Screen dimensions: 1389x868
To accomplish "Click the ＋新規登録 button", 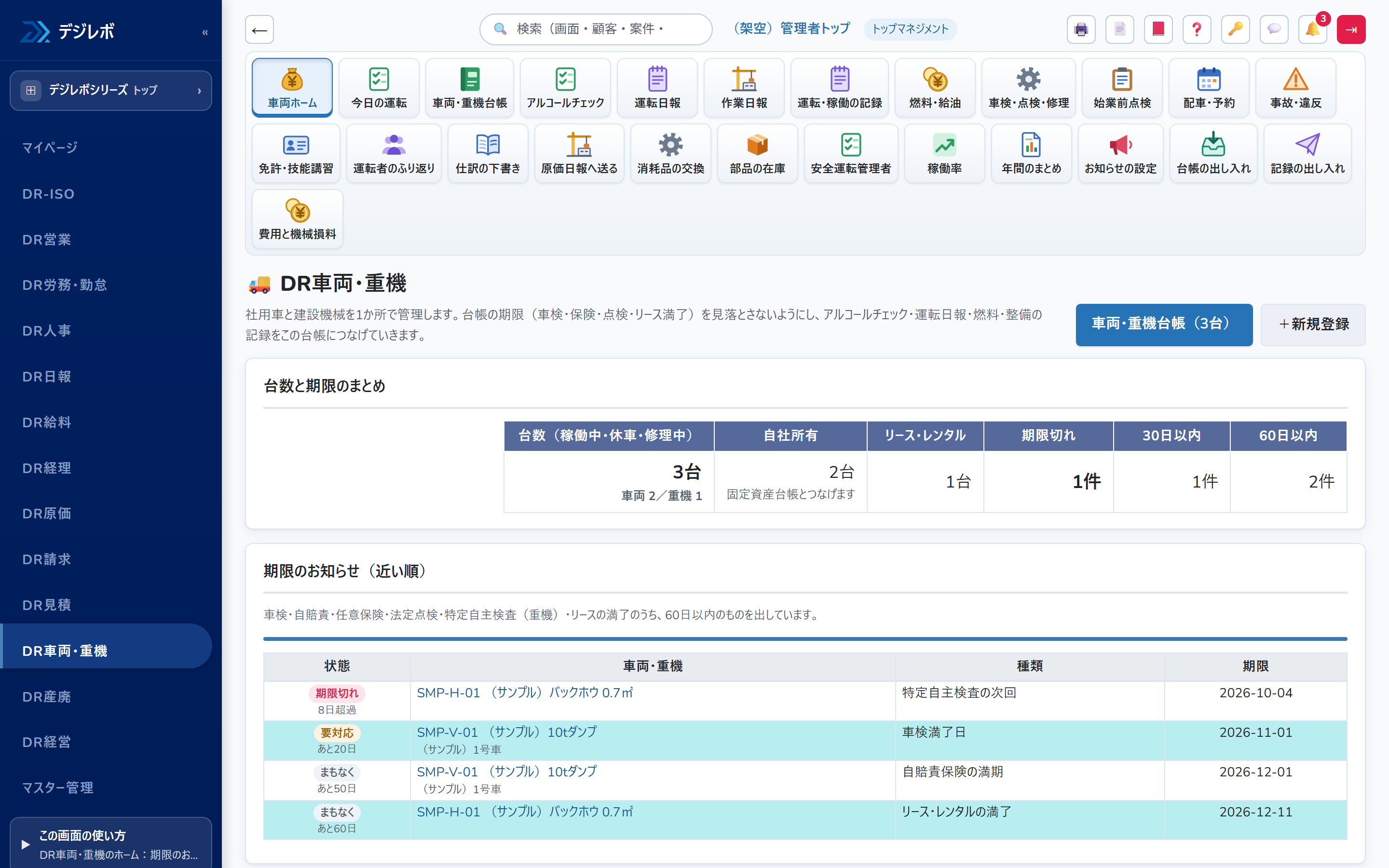I will coord(1313,325).
